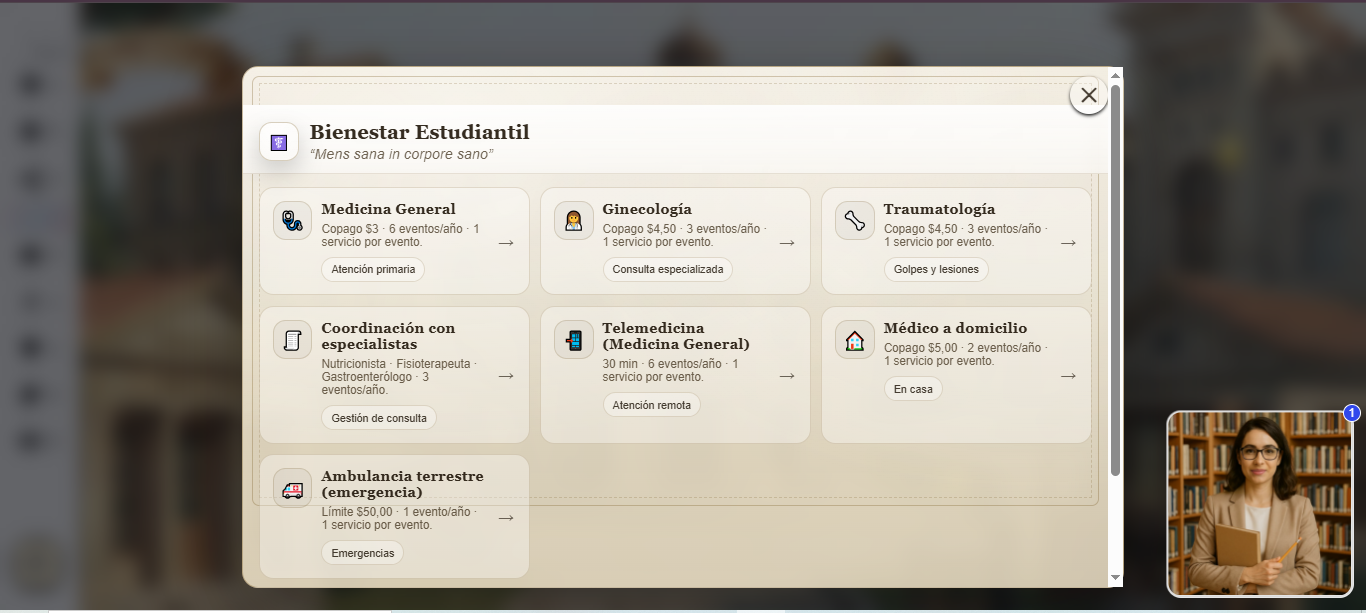This screenshot has width=1366, height=613.
Task: Open the librarian assistant thumbnail
Action: [1259, 504]
